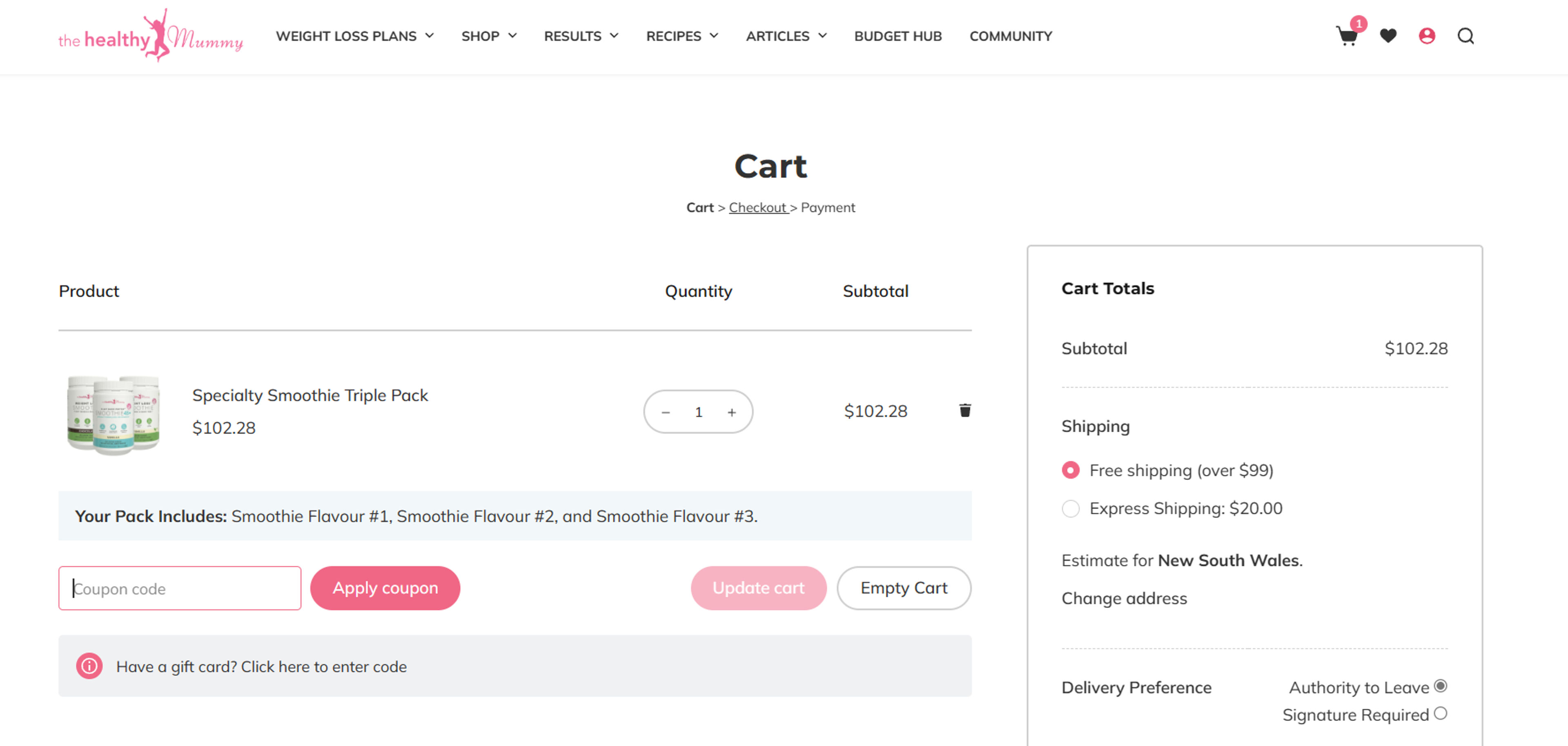Screen dimensions: 1568x746
Task: Click the gift card info icon
Action: [x=89, y=666]
